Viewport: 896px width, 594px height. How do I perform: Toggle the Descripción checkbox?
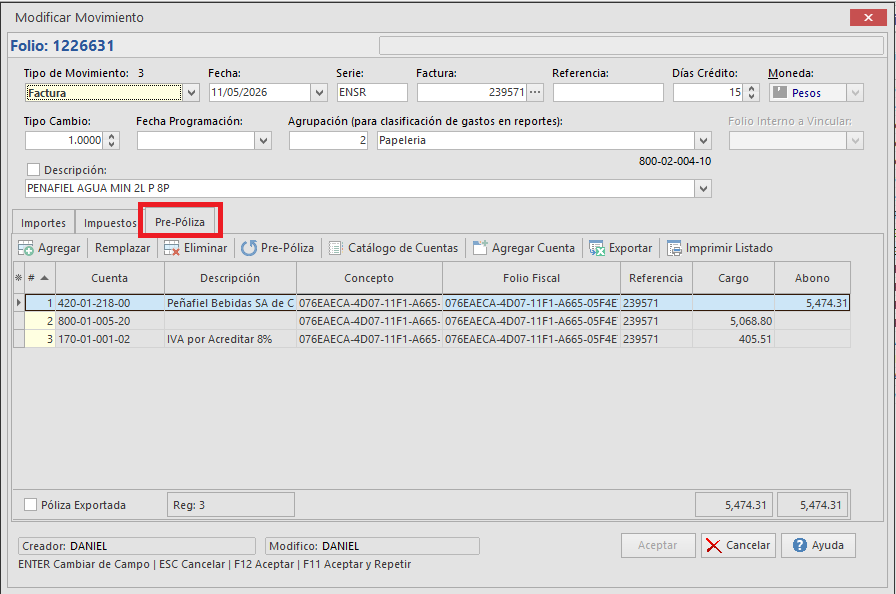(34, 170)
